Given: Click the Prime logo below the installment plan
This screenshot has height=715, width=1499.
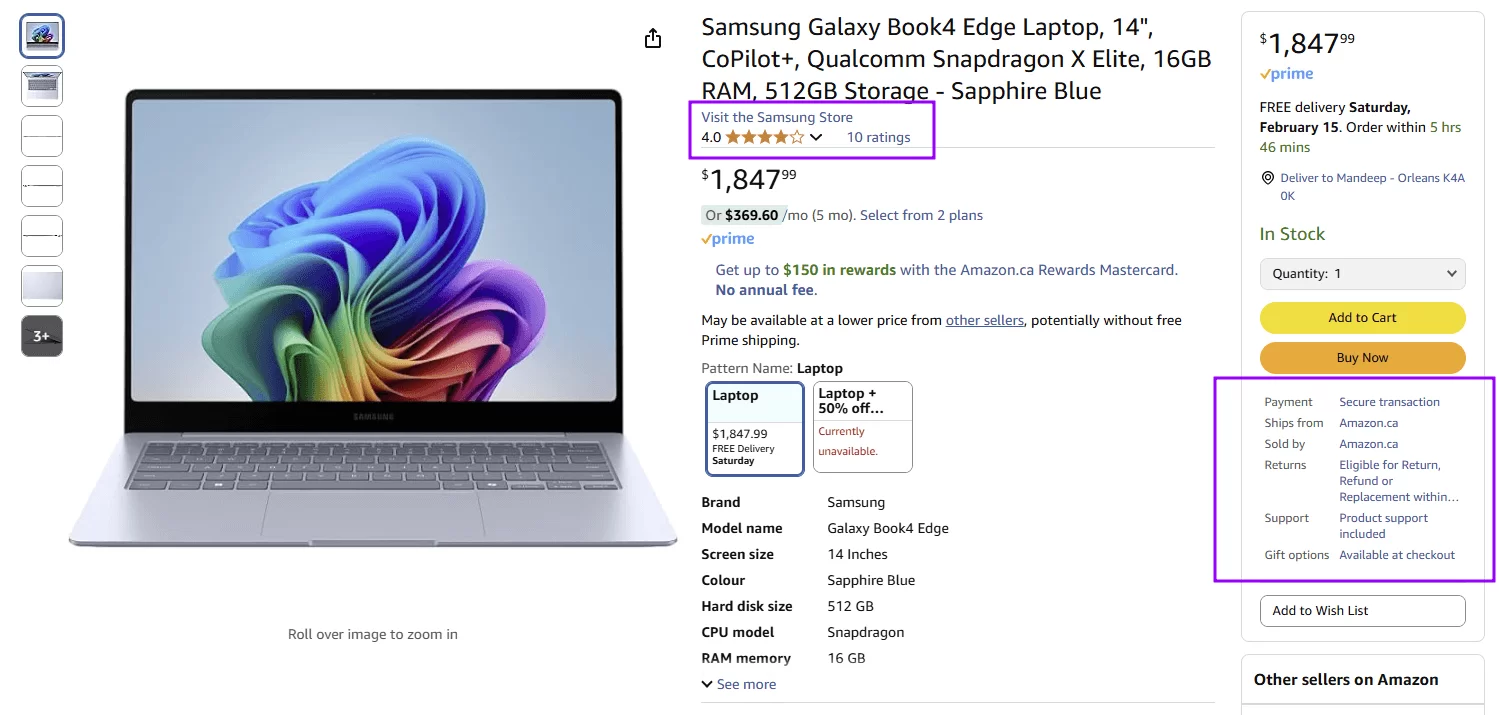Looking at the screenshot, I should click(x=727, y=238).
